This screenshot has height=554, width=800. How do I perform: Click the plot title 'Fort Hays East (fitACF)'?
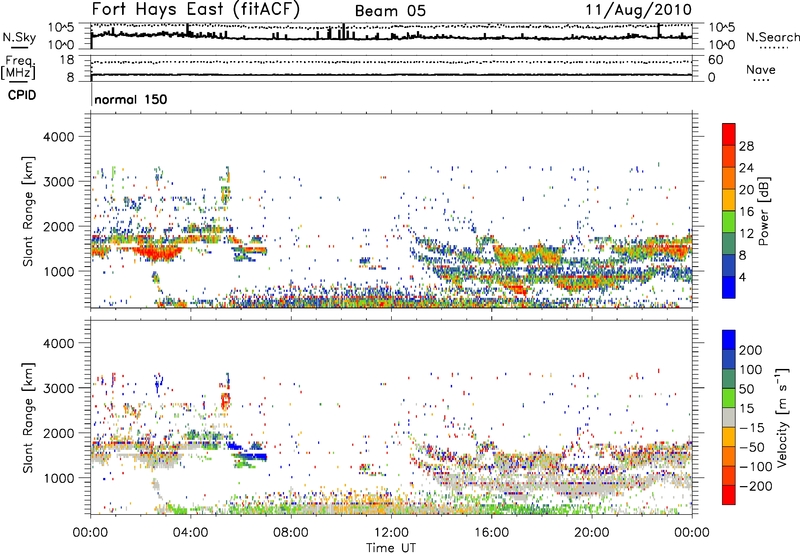(x=195, y=10)
